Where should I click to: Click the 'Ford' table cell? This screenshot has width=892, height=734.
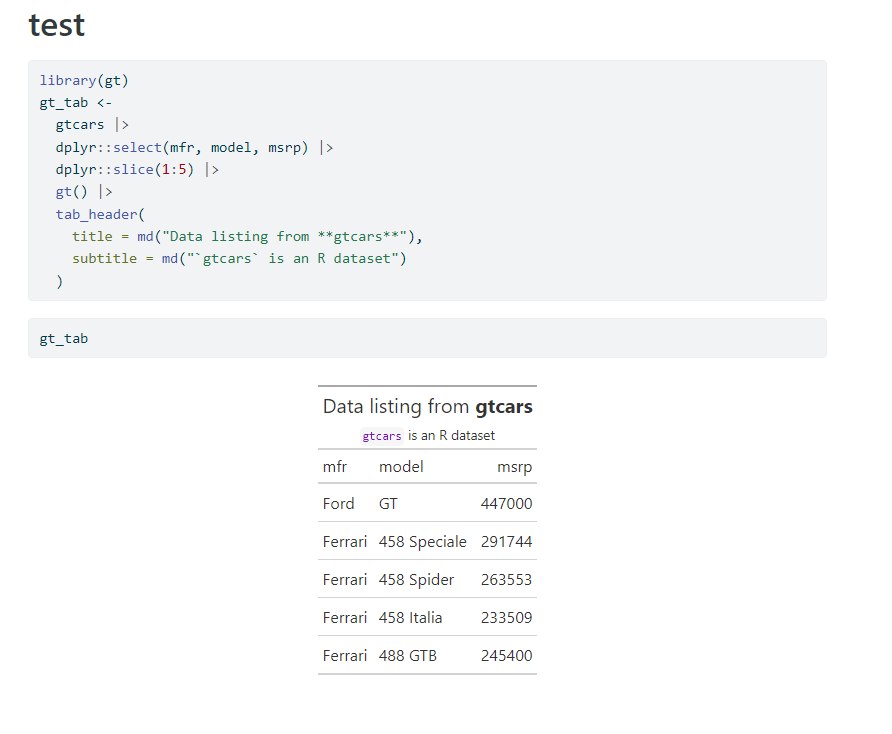(338, 504)
